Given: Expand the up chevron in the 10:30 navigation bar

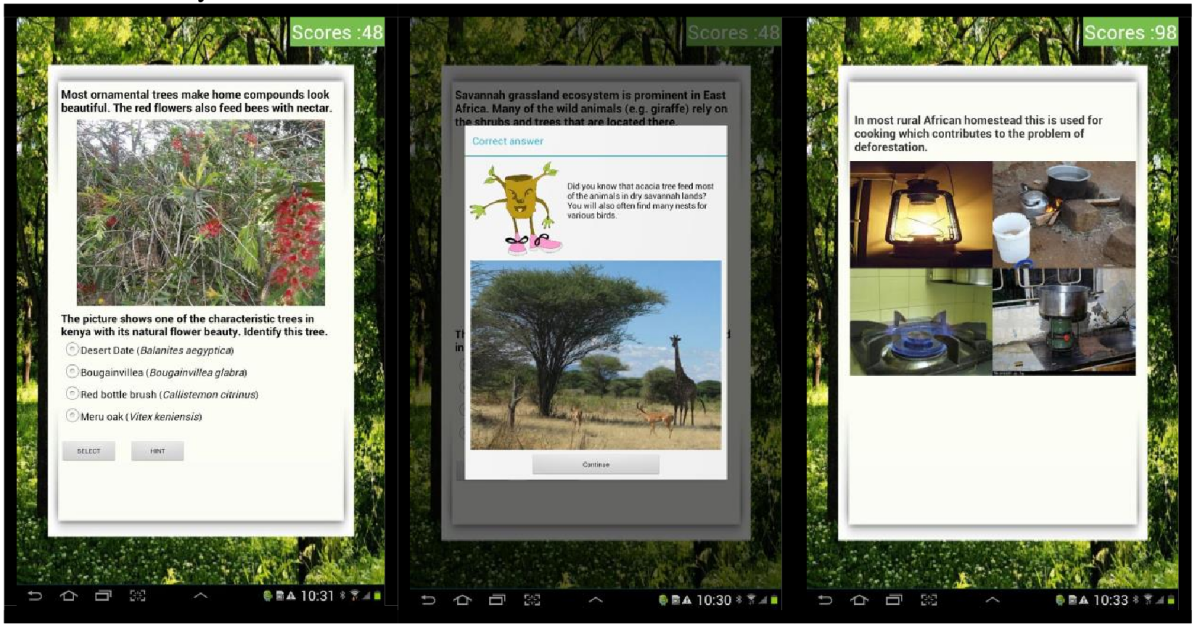Looking at the screenshot, I should coord(595,599).
